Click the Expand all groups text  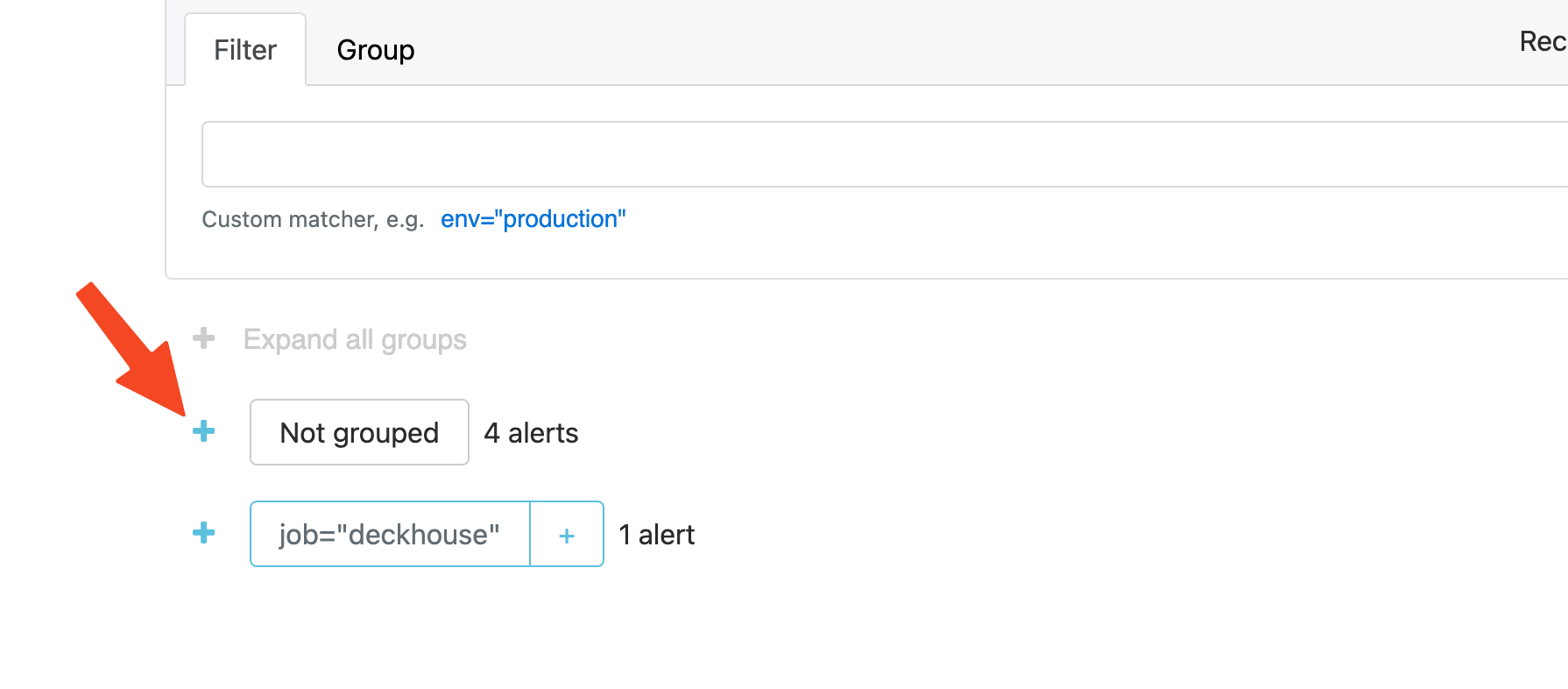[355, 339]
